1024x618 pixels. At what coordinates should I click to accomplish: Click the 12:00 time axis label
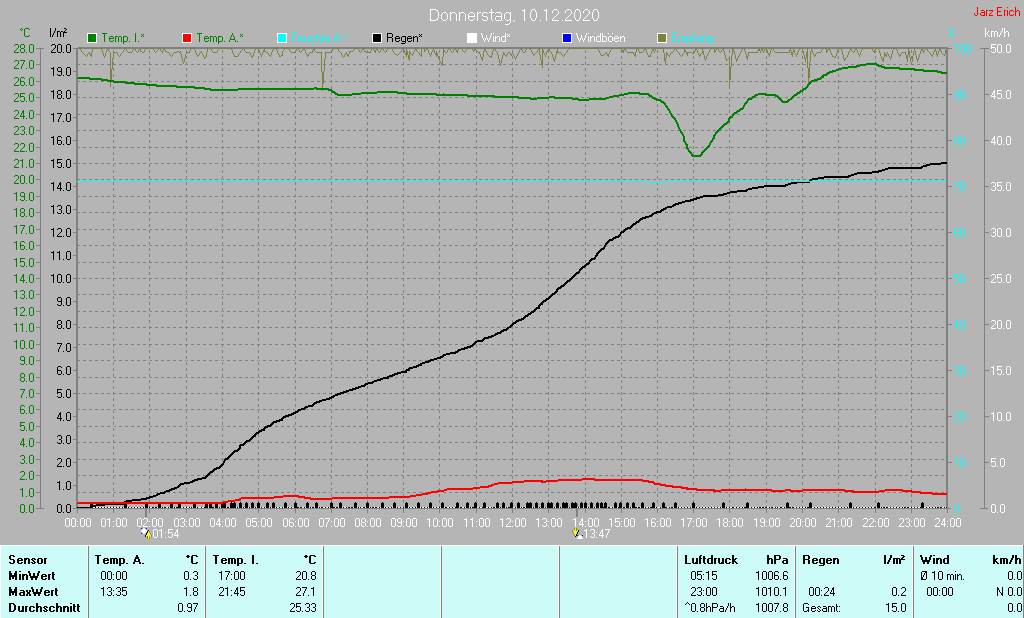513,522
